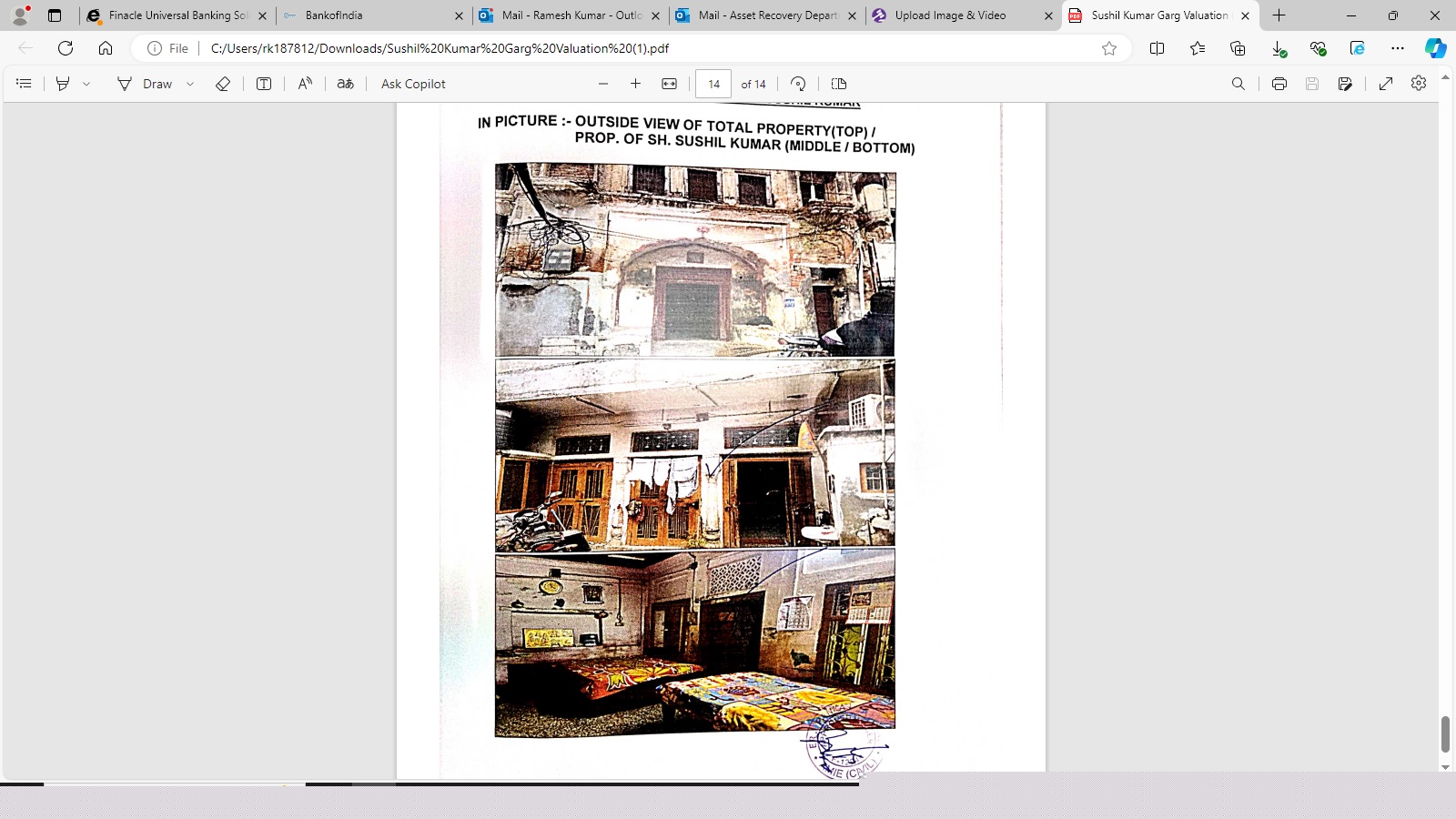Screen dimensions: 1456x819
Task: Click the back navigation arrow
Action: 25,48
